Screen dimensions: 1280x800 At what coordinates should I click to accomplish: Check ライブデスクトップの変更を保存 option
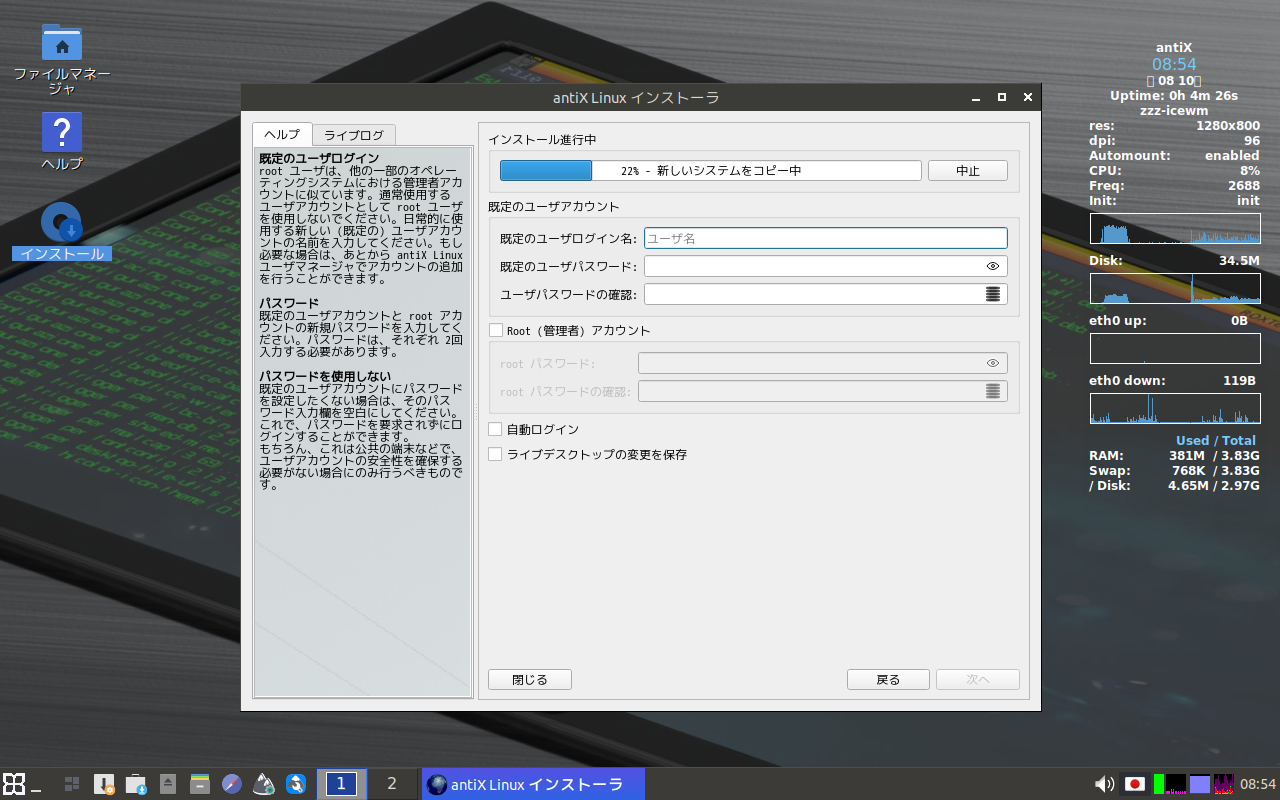pos(496,454)
